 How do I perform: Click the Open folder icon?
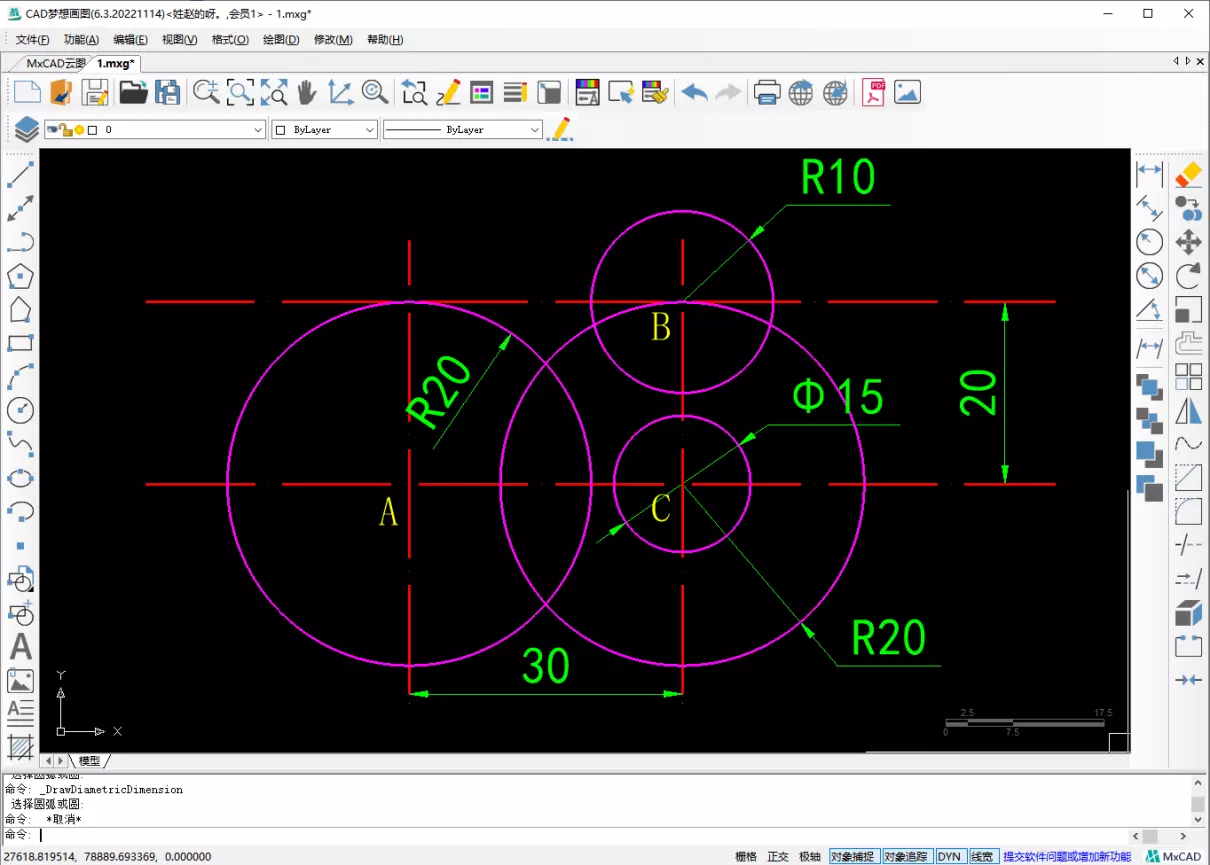coord(133,92)
